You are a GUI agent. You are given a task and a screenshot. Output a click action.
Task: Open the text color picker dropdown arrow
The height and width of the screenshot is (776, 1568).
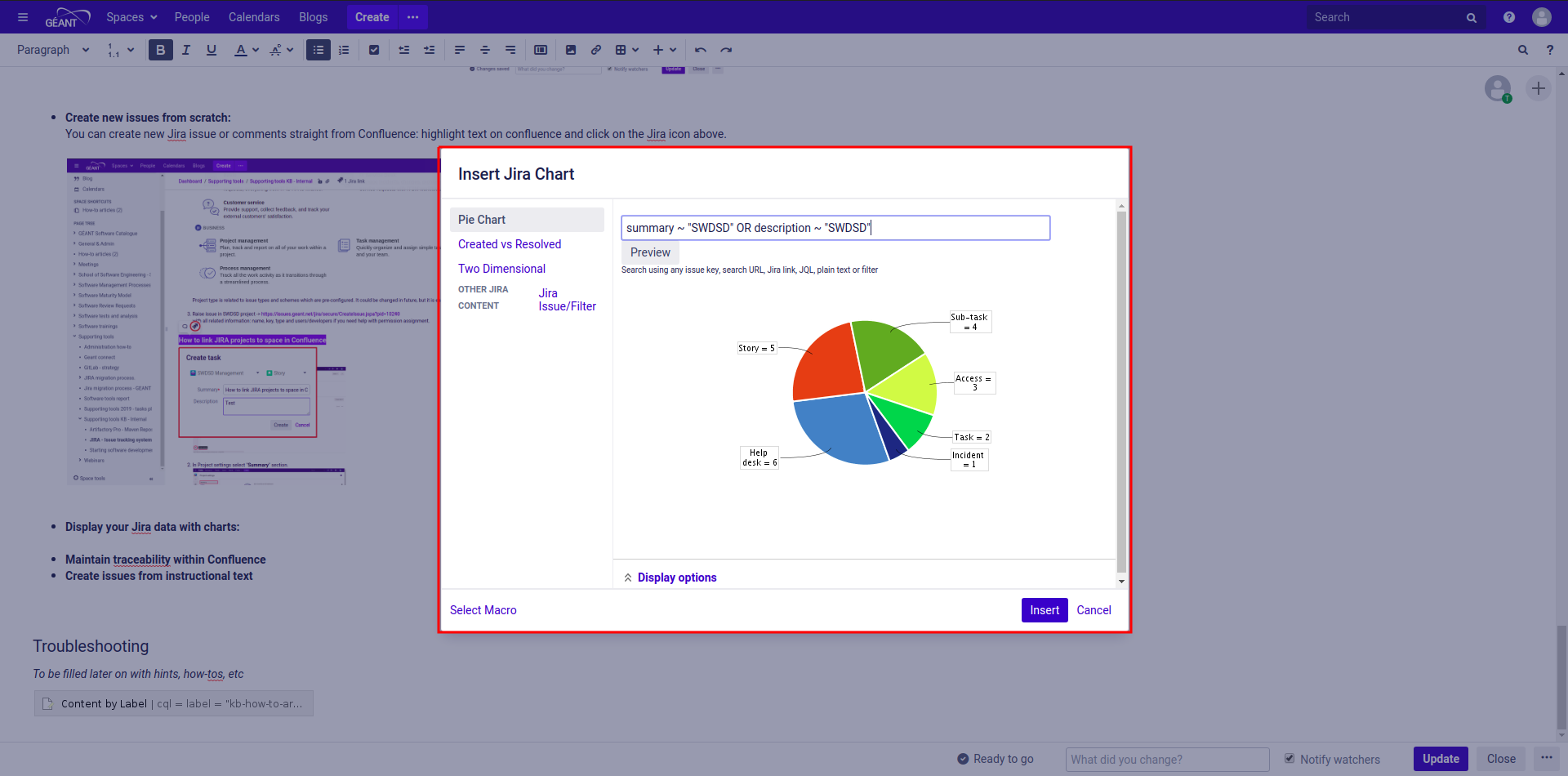point(256,50)
